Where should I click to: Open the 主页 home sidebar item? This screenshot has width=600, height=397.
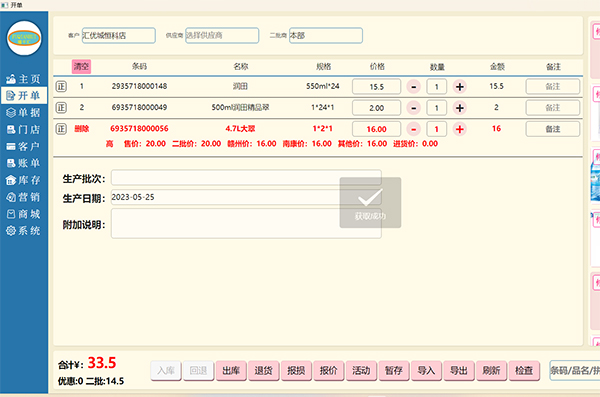24,79
